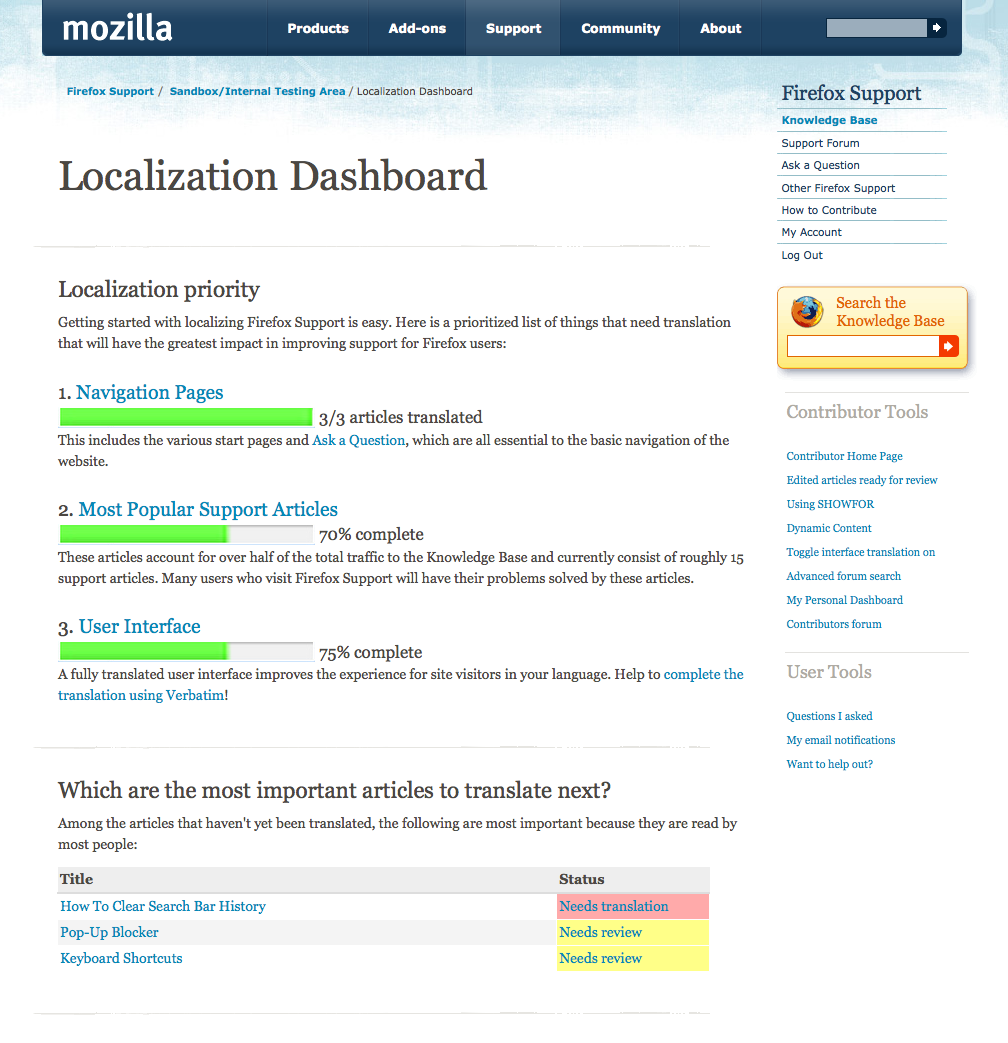Click Ask a Question inline link

click(x=359, y=440)
